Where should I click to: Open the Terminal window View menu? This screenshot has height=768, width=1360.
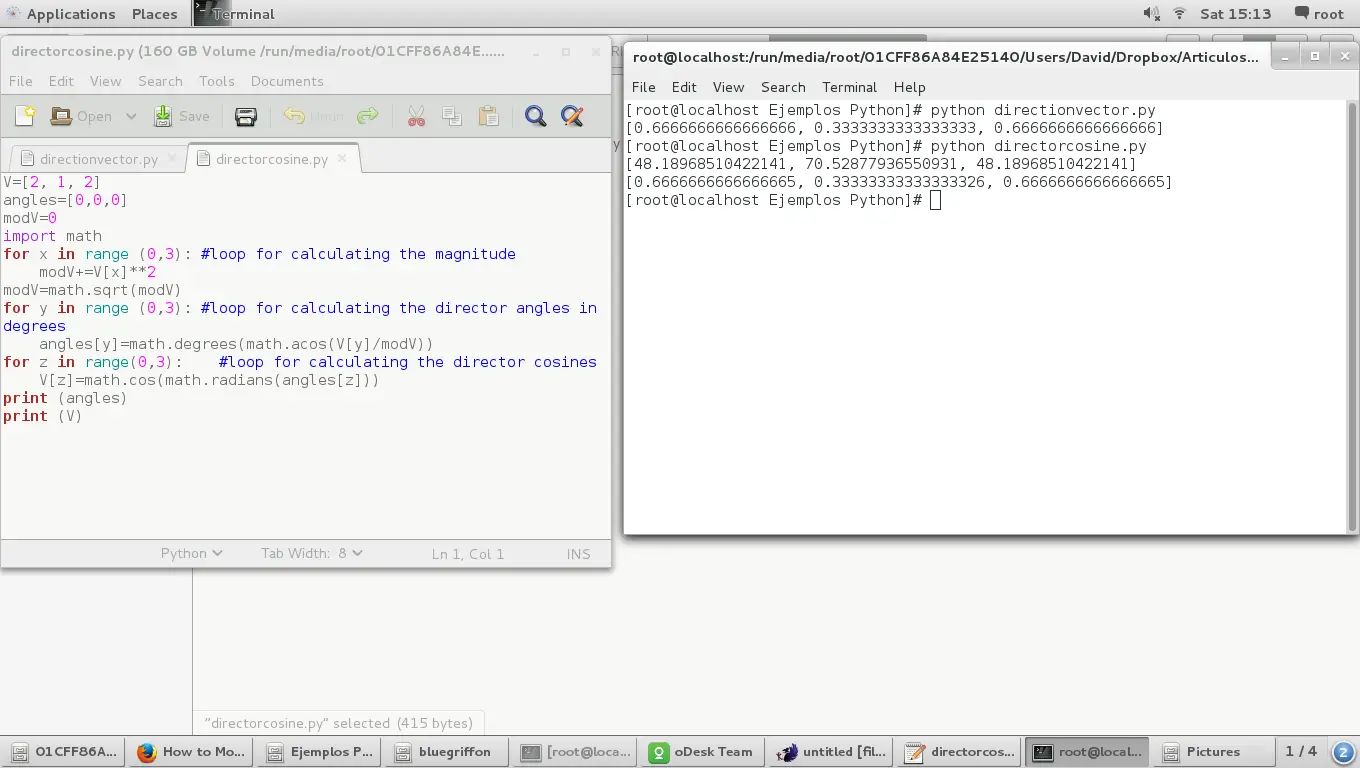pos(728,87)
